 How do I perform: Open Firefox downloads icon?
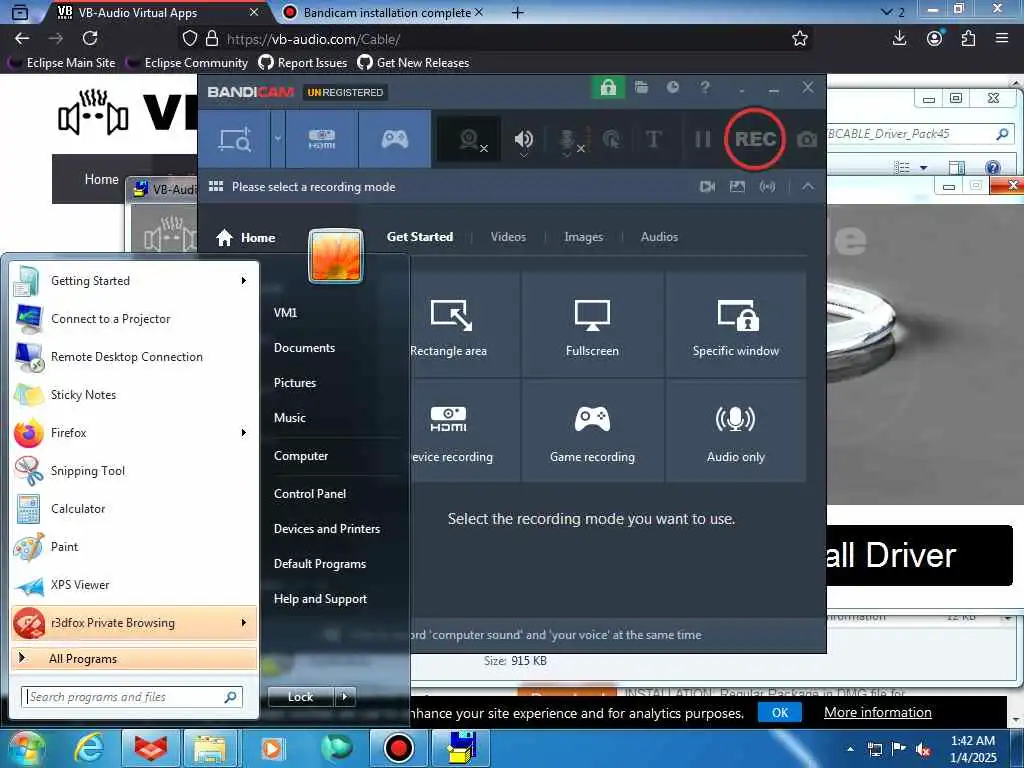click(899, 39)
